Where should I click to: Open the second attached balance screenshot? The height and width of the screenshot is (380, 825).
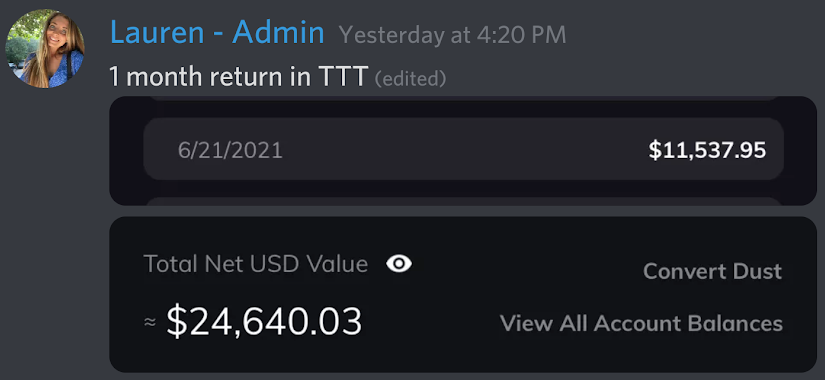point(463,294)
